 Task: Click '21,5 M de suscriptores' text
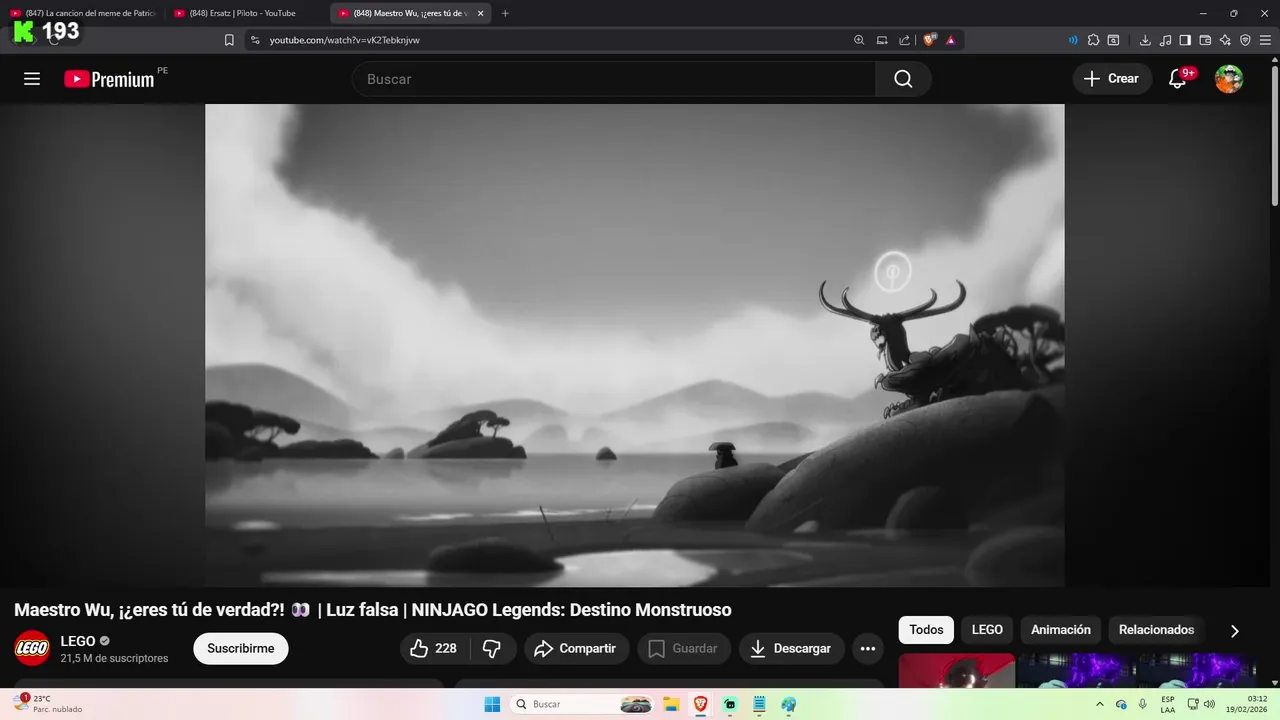coord(114,659)
